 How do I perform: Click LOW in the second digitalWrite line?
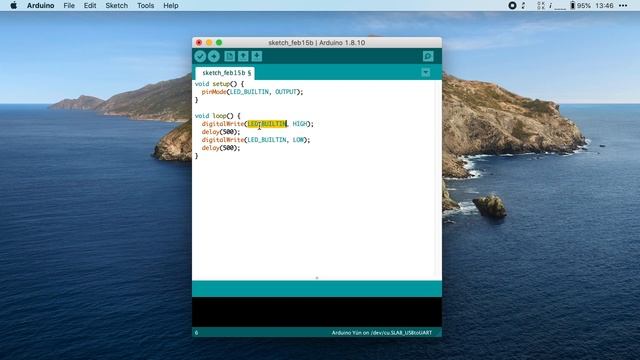298,140
